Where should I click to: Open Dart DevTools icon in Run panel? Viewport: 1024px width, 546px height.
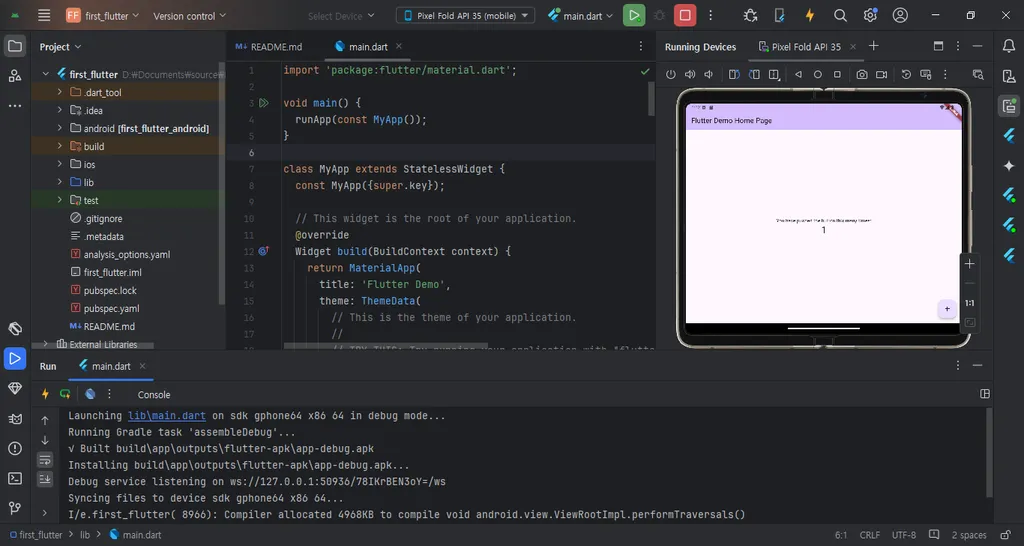click(x=90, y=394)
